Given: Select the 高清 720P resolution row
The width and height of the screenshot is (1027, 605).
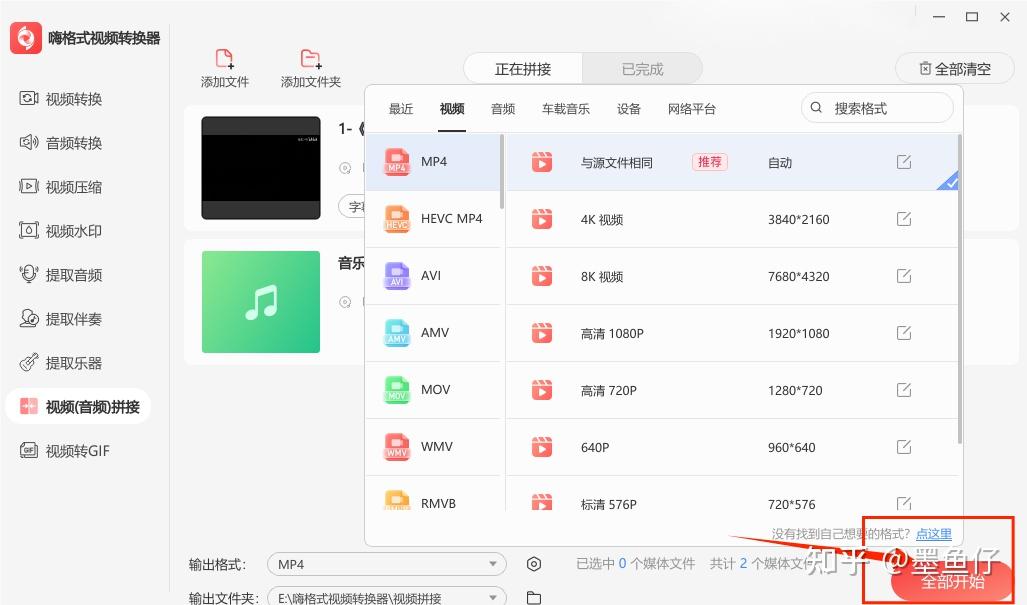Looking at the screenshot, I should click(732, 390).
